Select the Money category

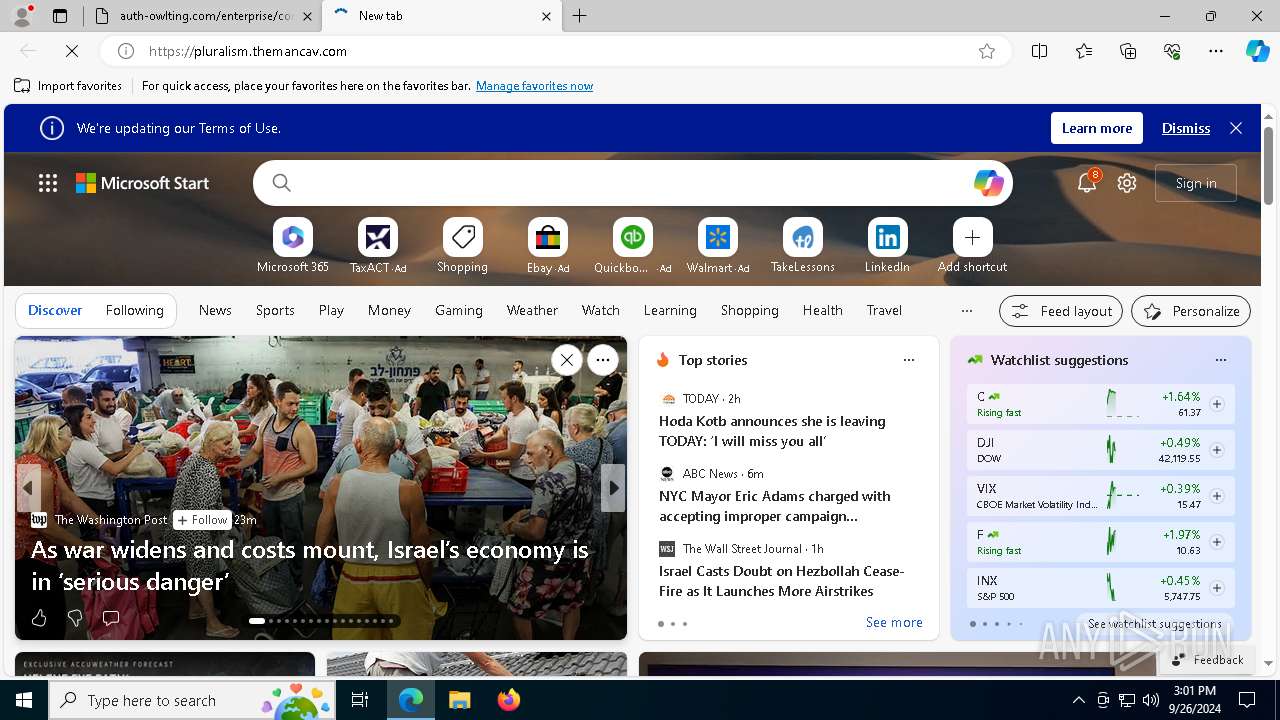click(x=389, y=311)
